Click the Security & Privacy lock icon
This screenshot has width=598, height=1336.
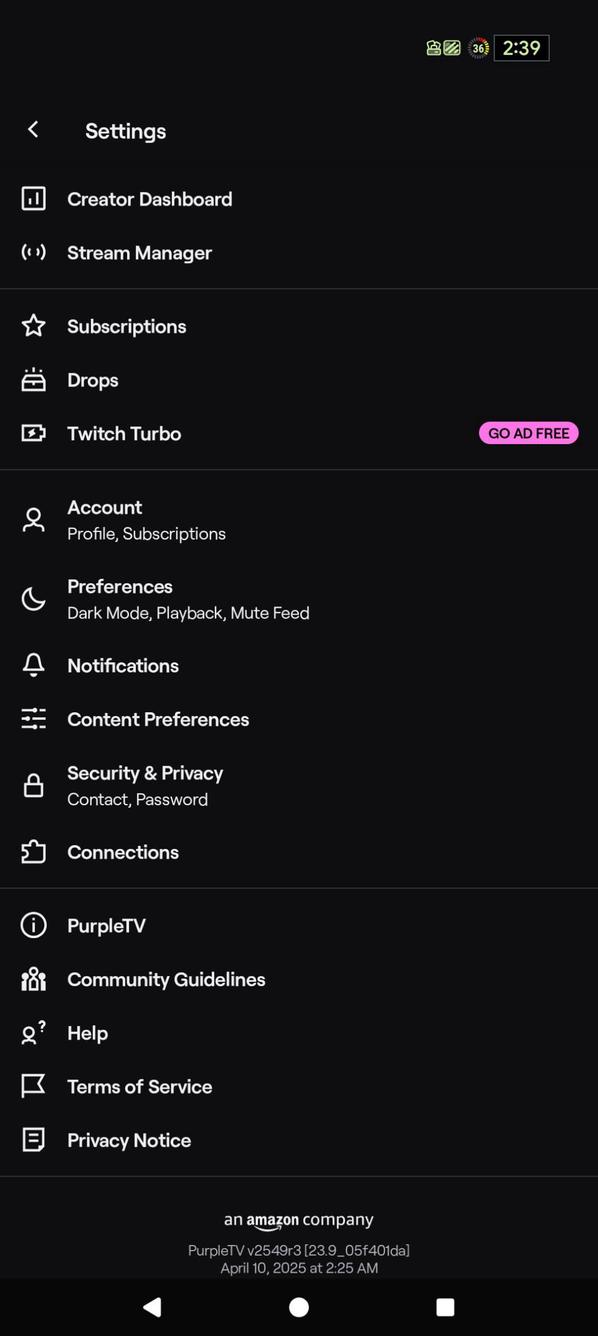33,785
